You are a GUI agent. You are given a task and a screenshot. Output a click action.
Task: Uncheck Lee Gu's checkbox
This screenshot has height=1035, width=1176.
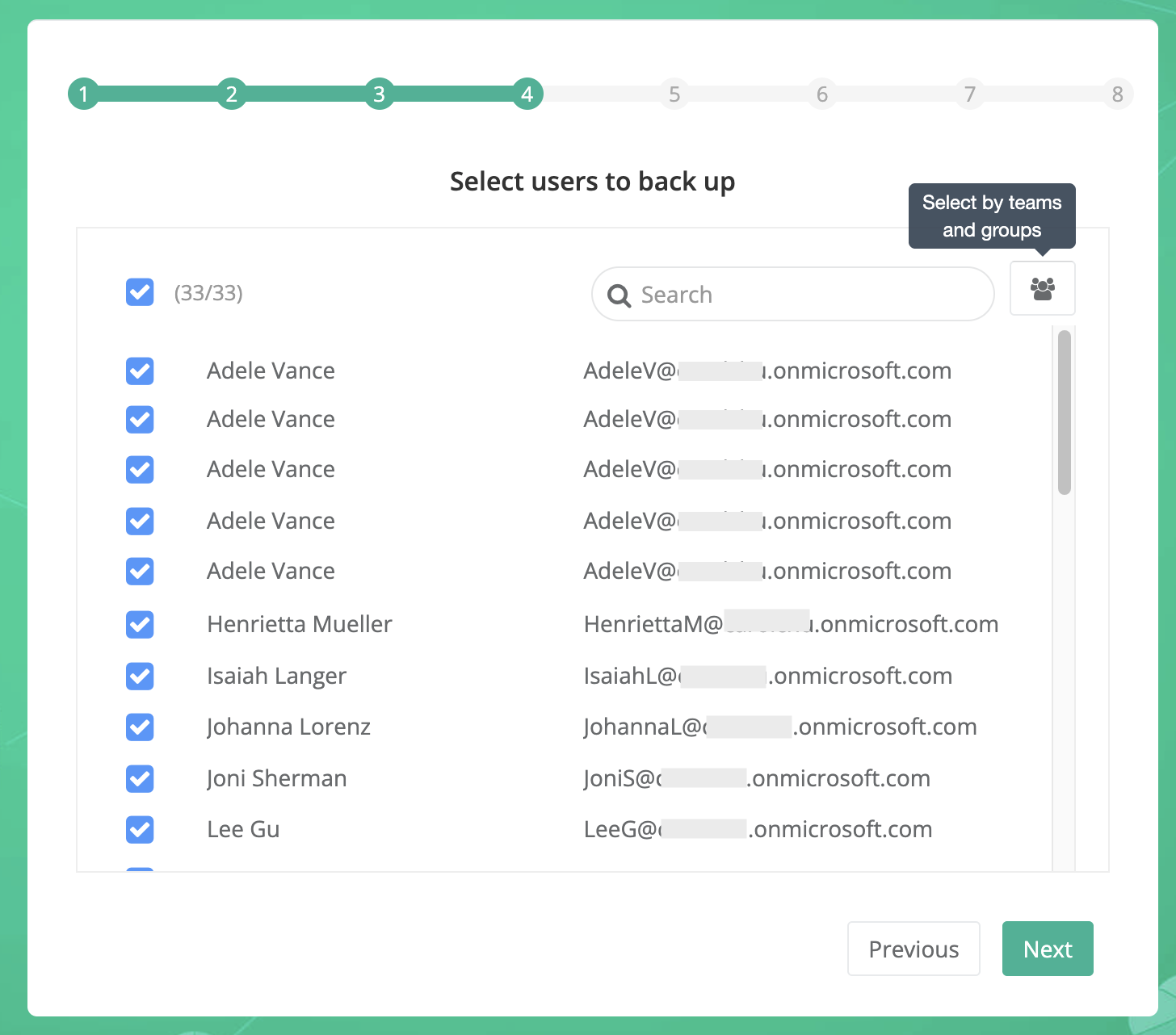pyautogui.click(x=139, y=829)
